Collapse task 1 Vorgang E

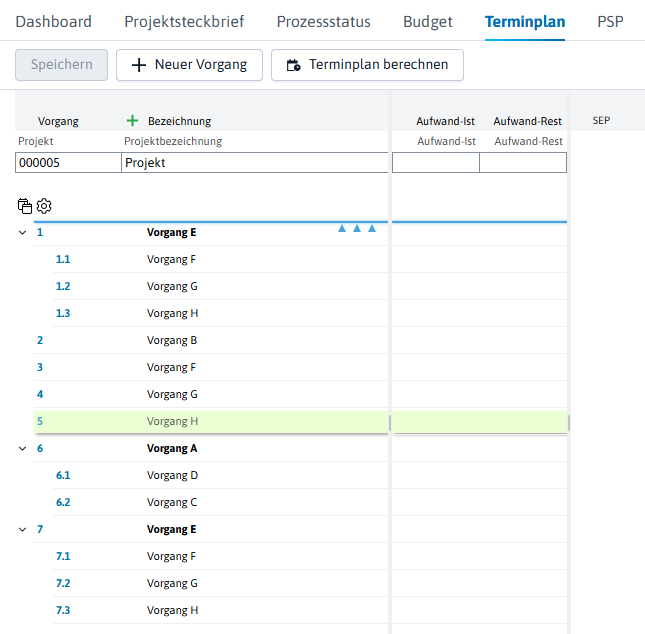[23, 232]
